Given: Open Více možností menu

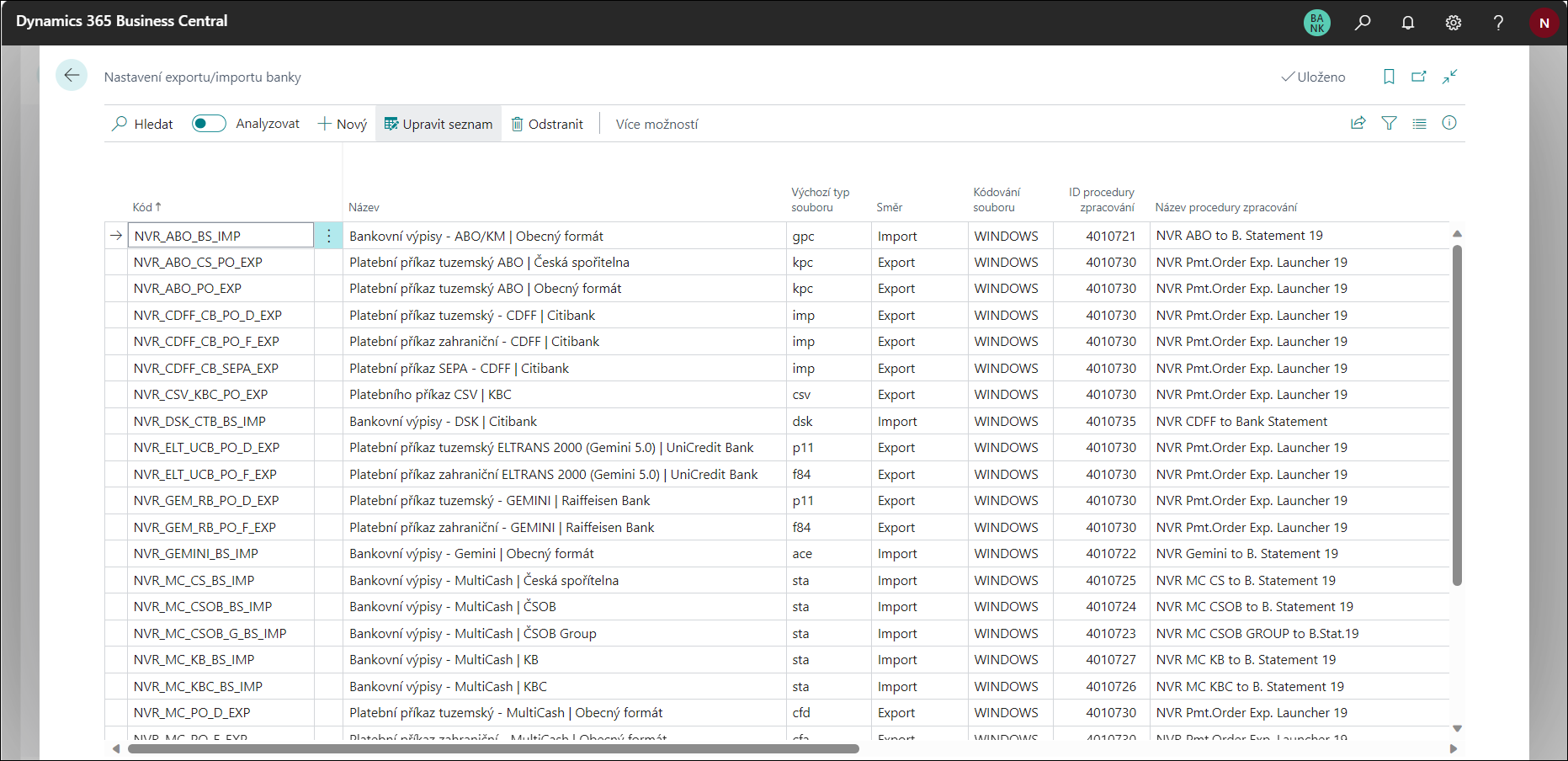Looking at the screenshot, I should 656,124.
